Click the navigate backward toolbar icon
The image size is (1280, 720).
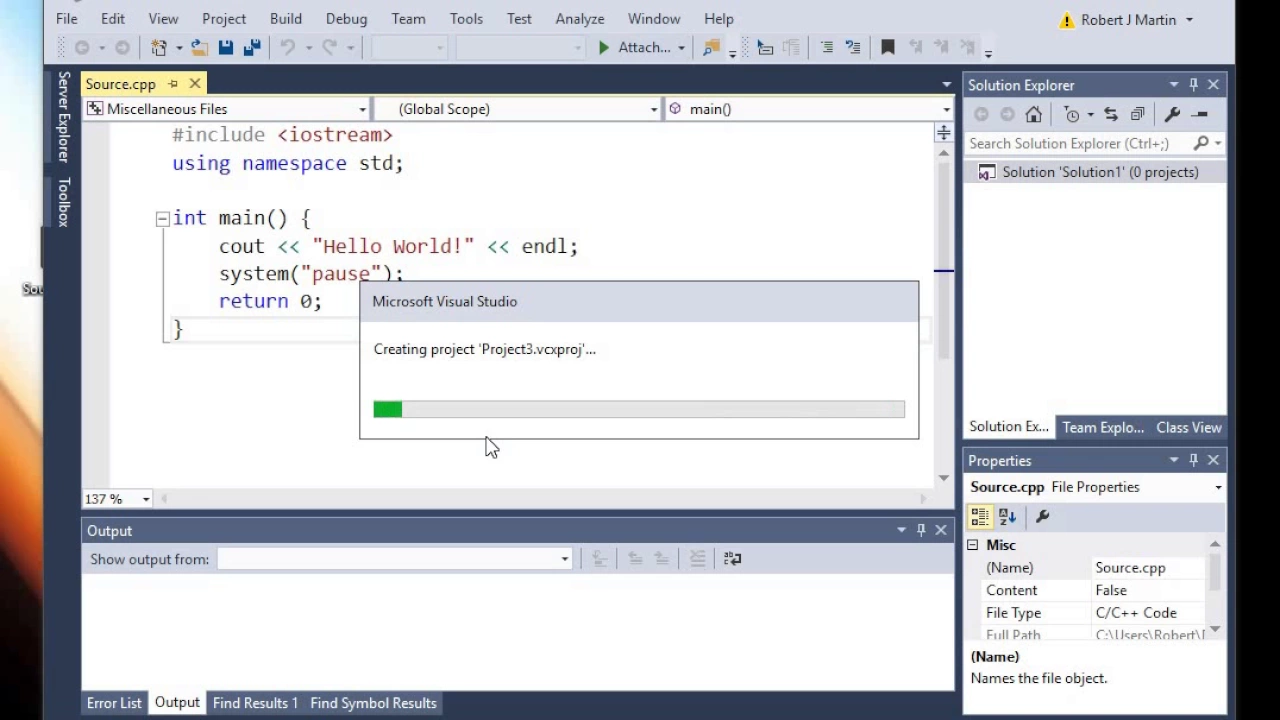[x=82, y=47]
